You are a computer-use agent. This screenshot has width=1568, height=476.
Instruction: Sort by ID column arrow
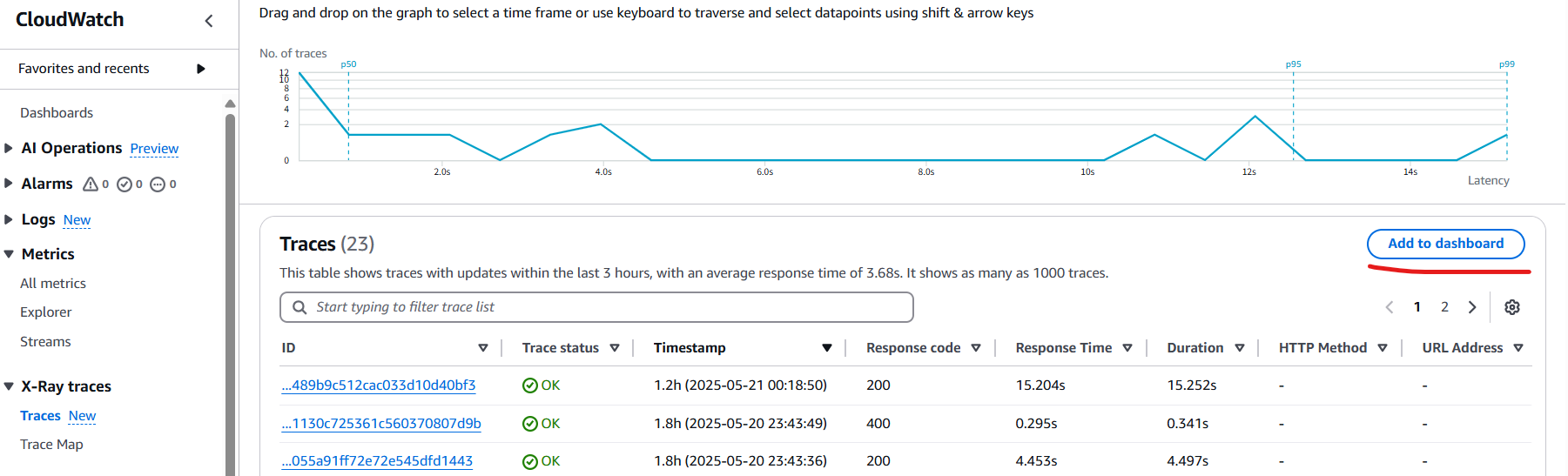pyautogui.click(x=483, y=348)
